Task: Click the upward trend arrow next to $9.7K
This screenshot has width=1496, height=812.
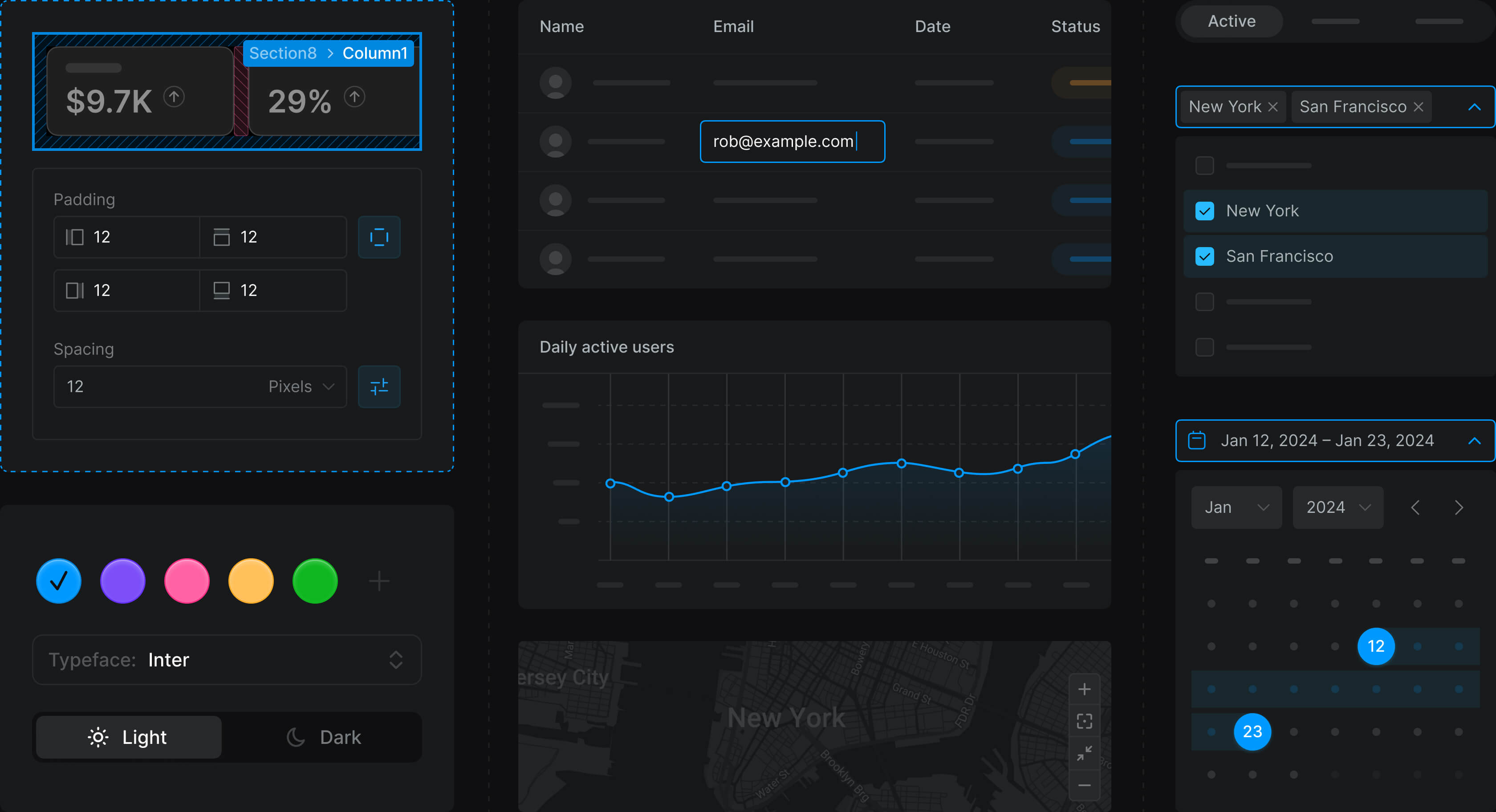Action: coord(174,97)
